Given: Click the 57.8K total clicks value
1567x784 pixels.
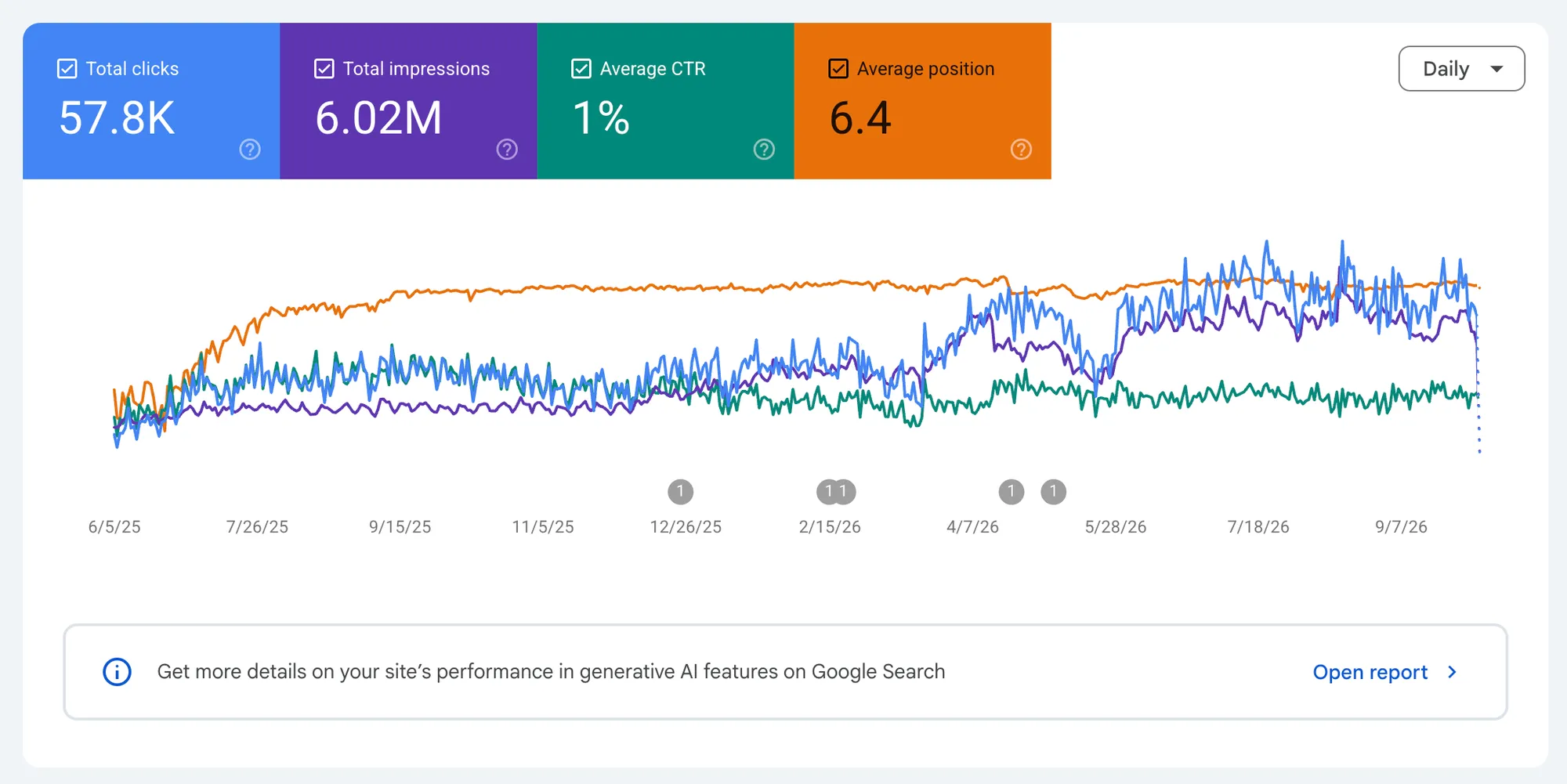Looking at the screenshot, I should (x=118, y=118).
